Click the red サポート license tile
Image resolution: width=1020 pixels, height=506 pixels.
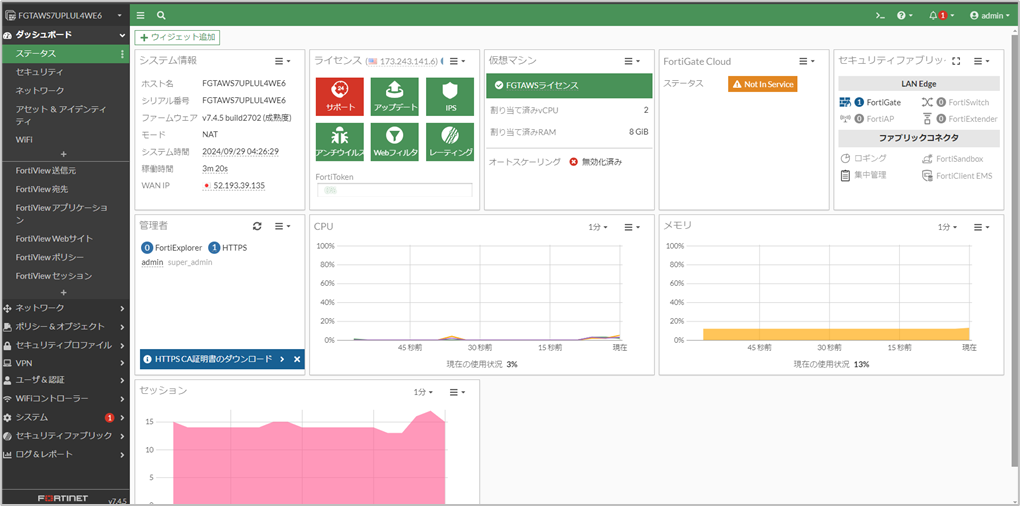pyautogui.click(x=340, y=96)
